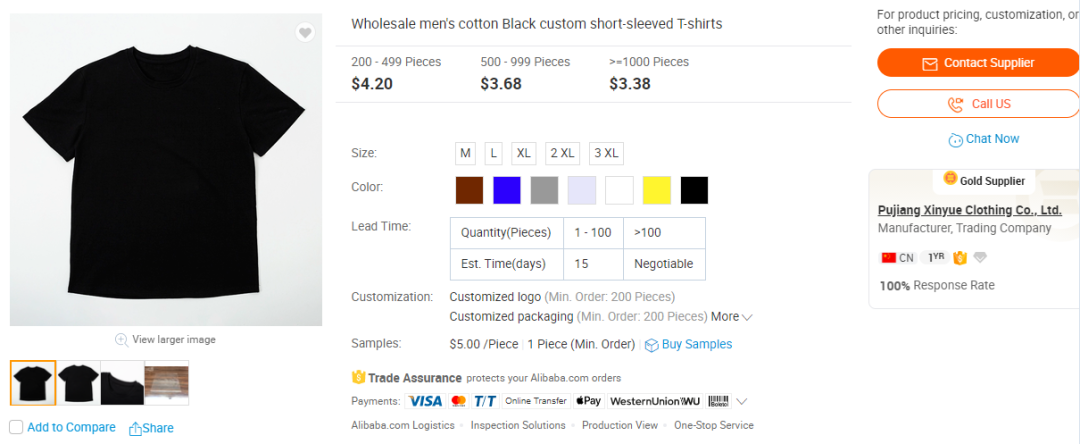The height and width of the screenshot is (444, 1080).
Task: Open the Inspection Solutions link
Action: click(x=518, y=425)
